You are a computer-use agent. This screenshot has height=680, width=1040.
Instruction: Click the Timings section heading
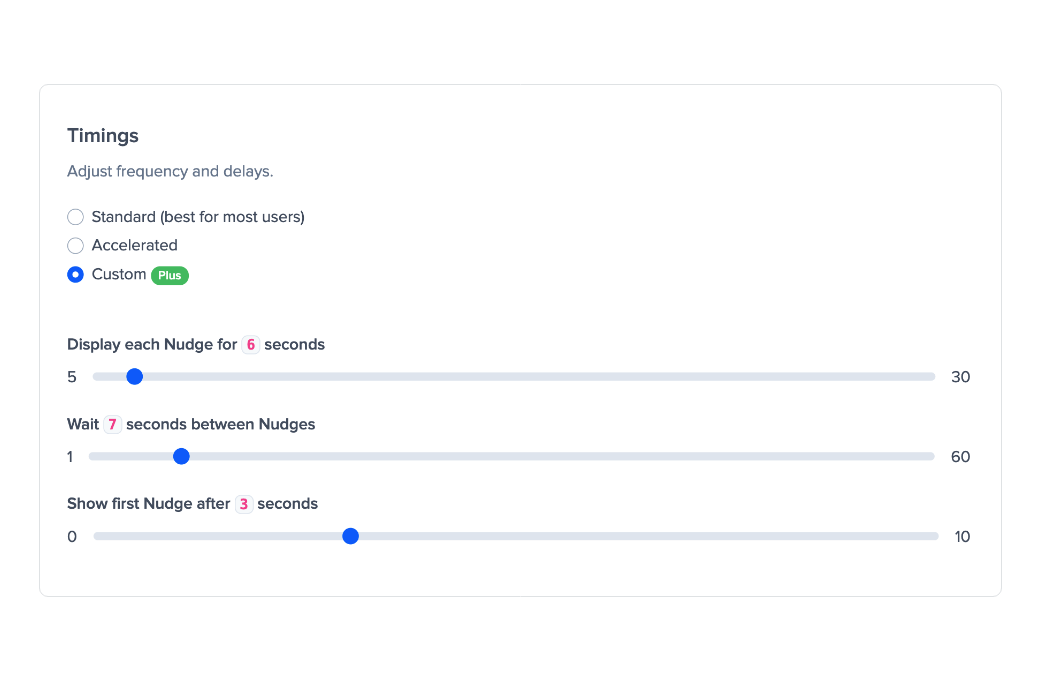click(103, 136)
